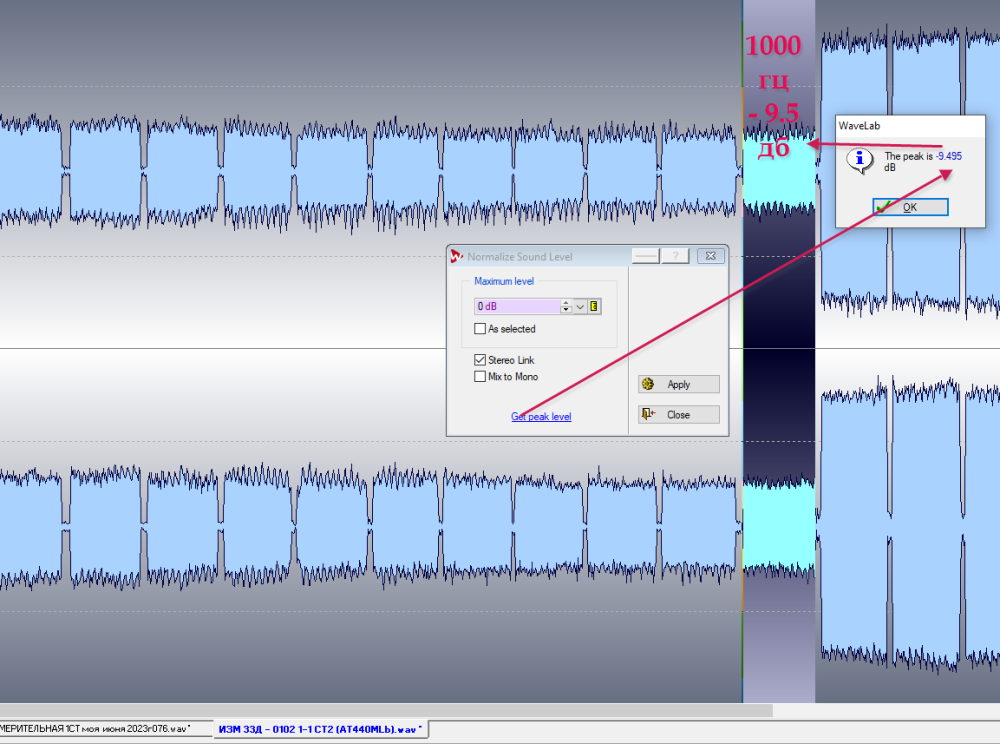
Task: Click the yellow presets icon beside 0 dB
Action: point(594,306)
